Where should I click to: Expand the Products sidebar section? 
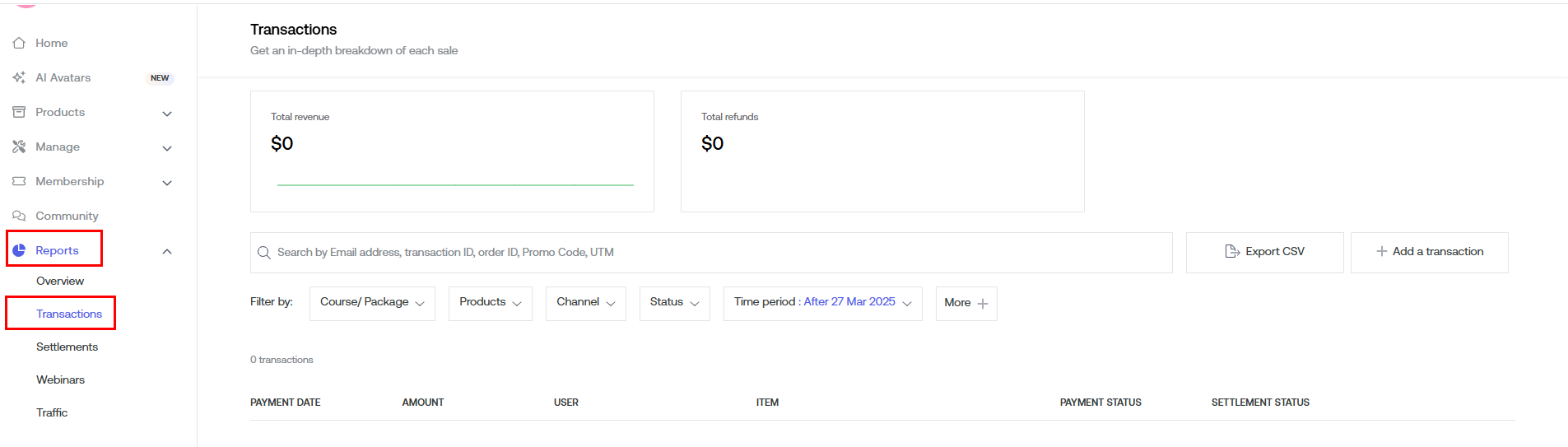coord(167,114)
